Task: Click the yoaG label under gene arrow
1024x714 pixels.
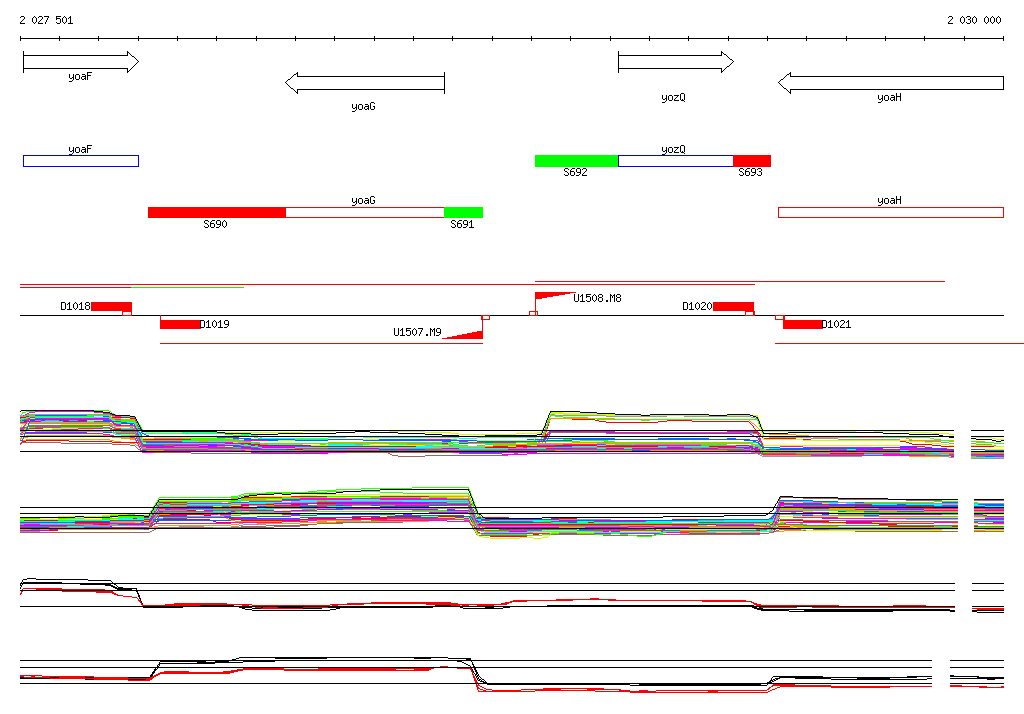Action: [363, 106]
